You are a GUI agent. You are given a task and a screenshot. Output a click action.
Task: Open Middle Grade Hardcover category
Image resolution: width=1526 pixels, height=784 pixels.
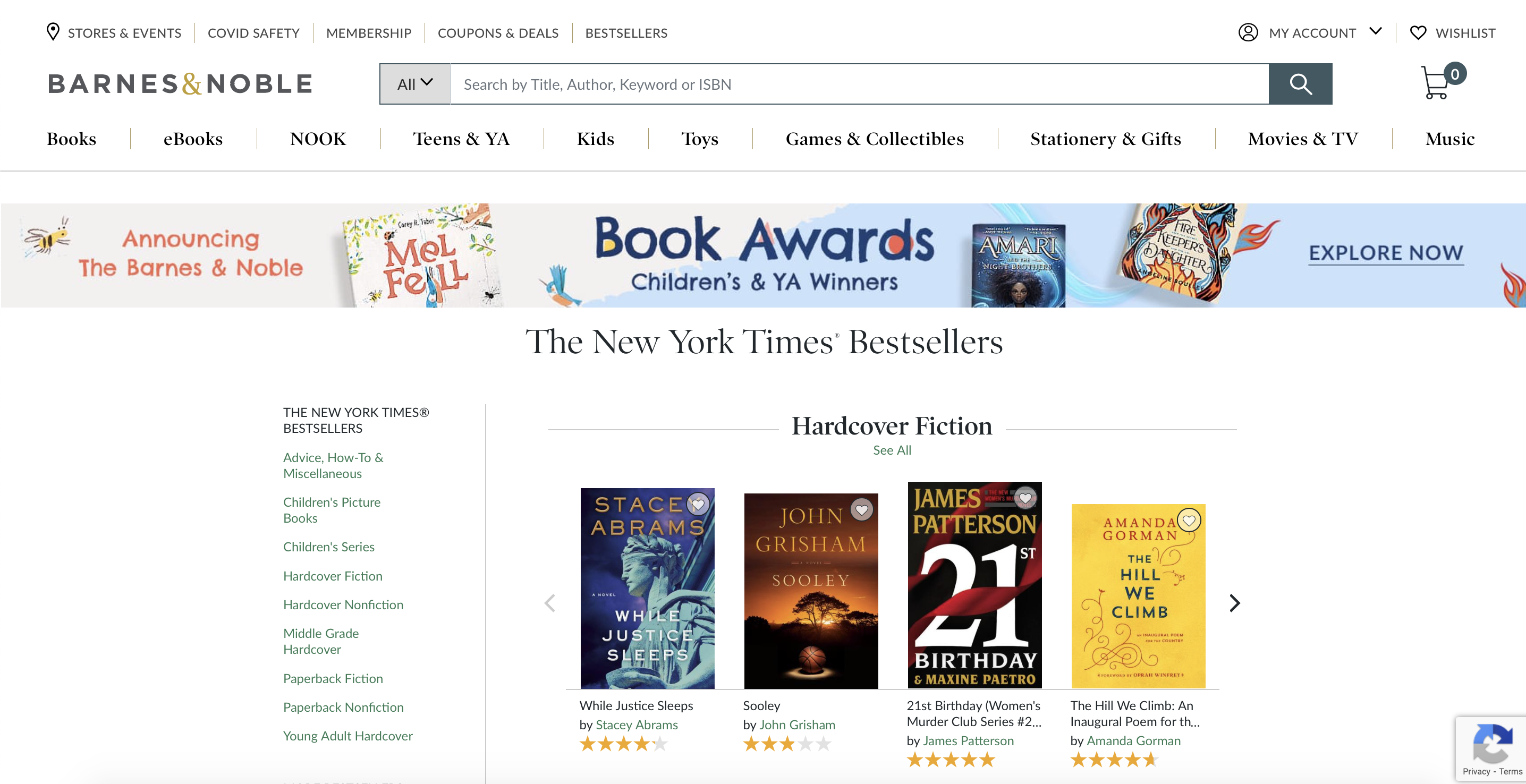[x=320, y=641]
